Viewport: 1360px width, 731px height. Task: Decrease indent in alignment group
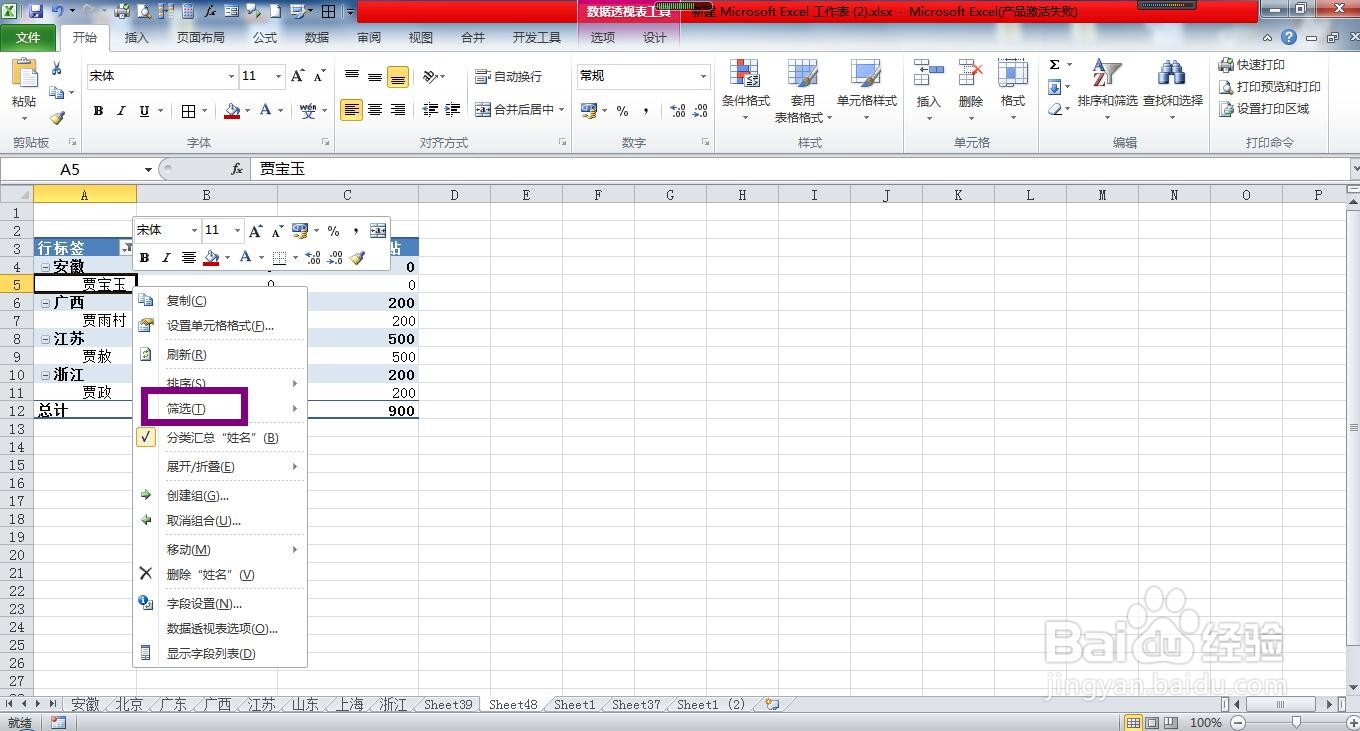point(431,110)
